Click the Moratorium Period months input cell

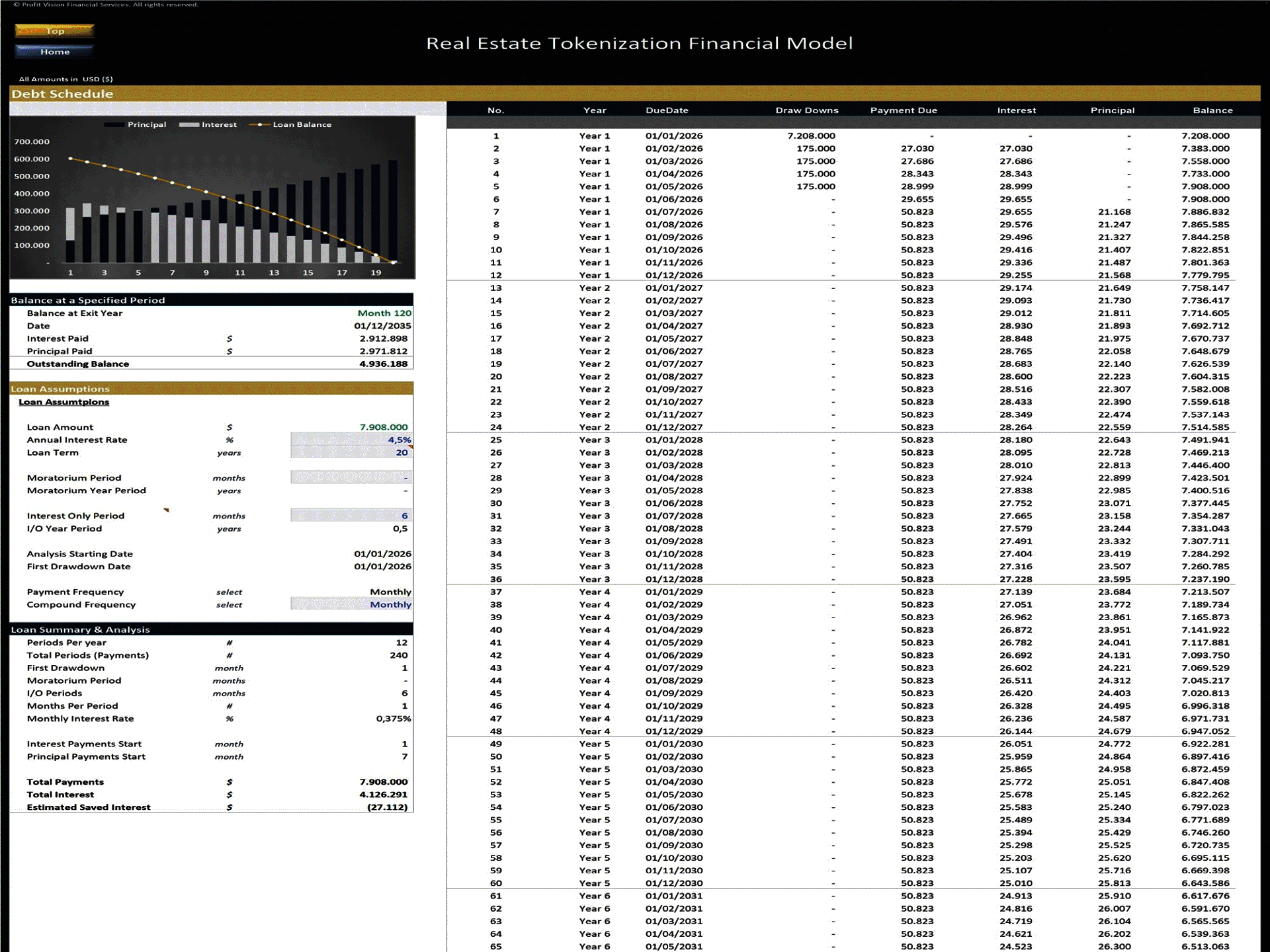tap(351, 478)
